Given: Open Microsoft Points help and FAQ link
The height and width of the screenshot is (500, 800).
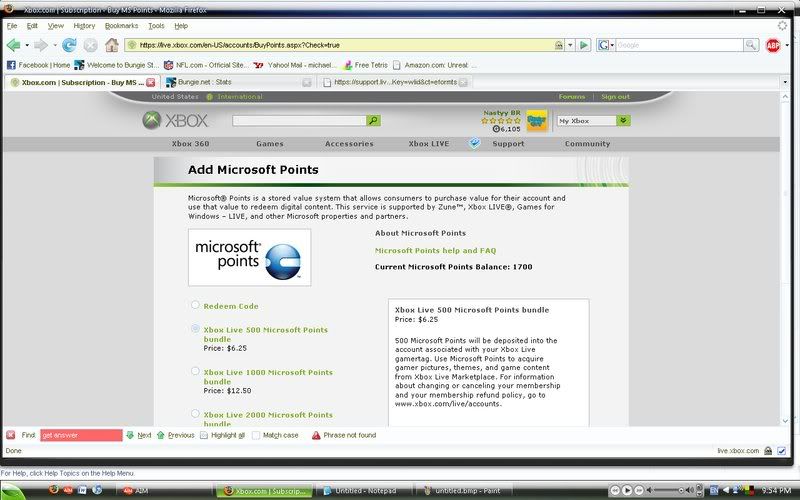Looking at the screenshot, I should pyautogui.click(x=435, y=250).
